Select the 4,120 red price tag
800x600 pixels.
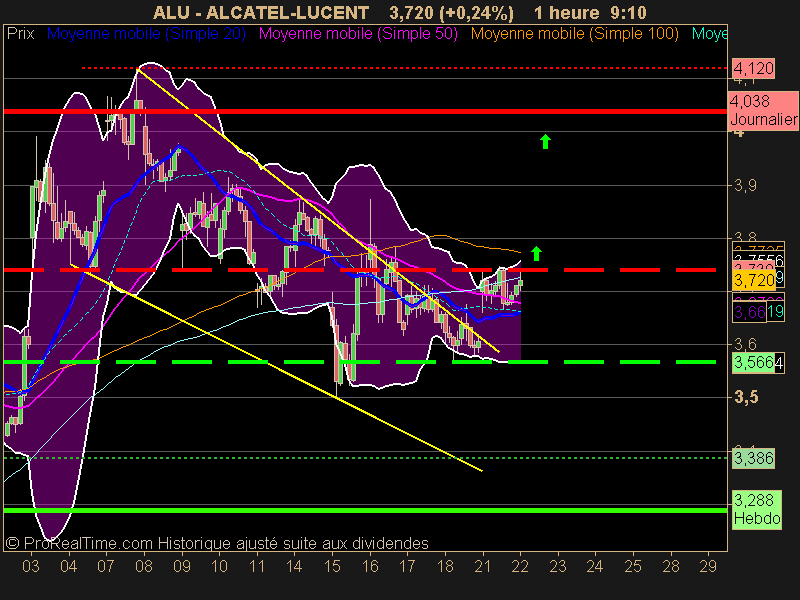tap(754, 68)
